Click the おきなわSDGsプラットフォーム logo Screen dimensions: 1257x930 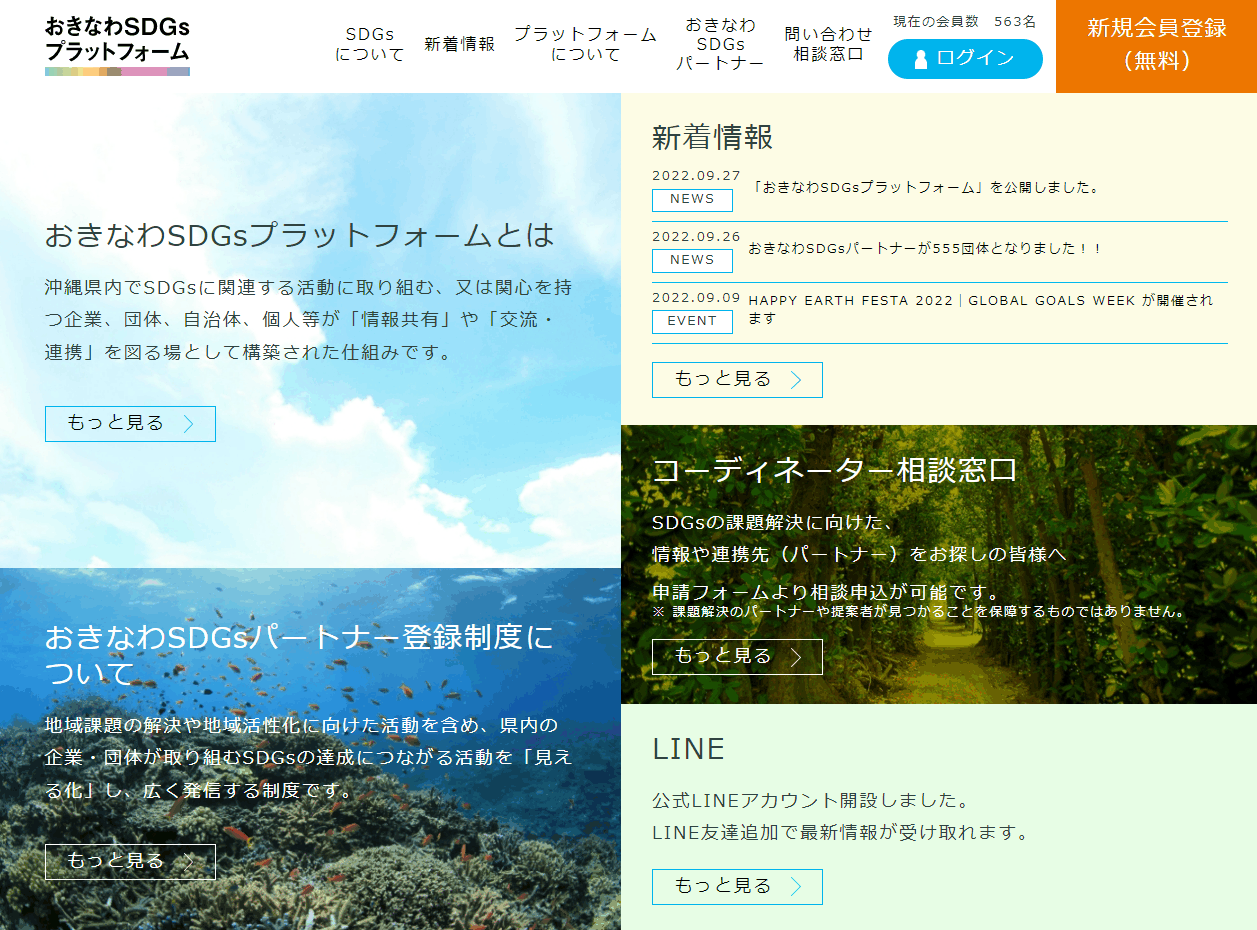(115, 40)
